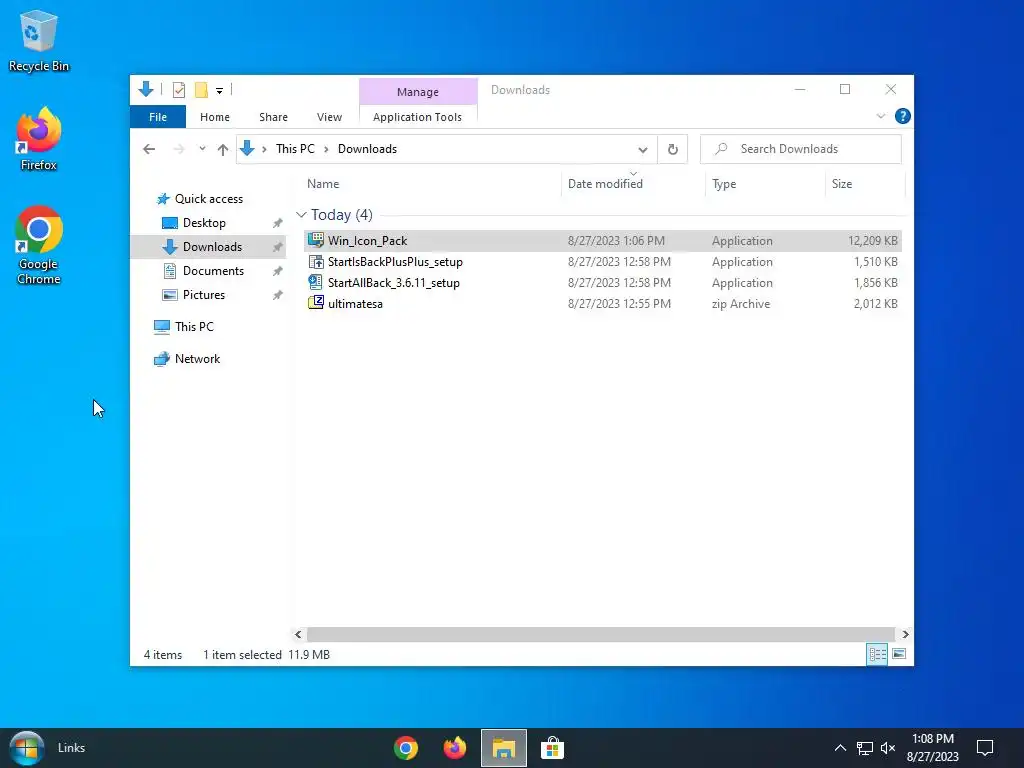1024x768 pixels.
Task: Show hidden system tray icons
Action: (840, 748)
